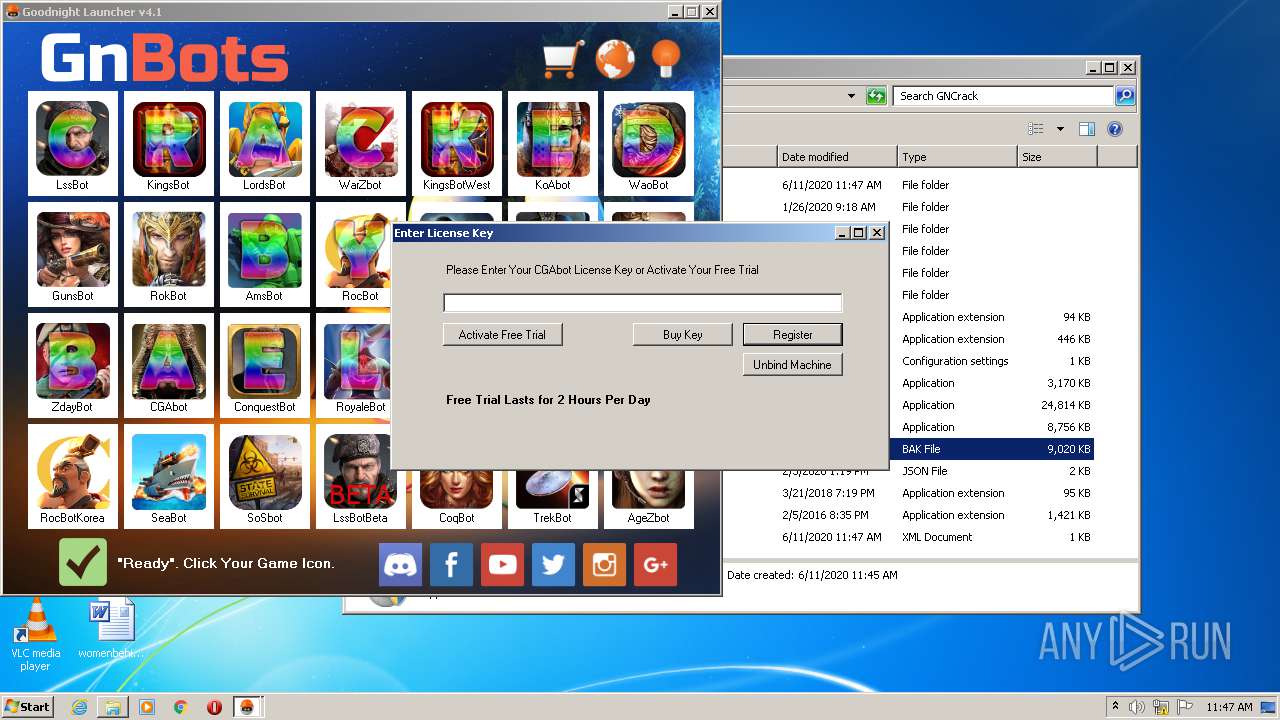The width and height of the screenshot is (1280, 720).
Task: Open the Twitter social icon
Action: point(553,565)
